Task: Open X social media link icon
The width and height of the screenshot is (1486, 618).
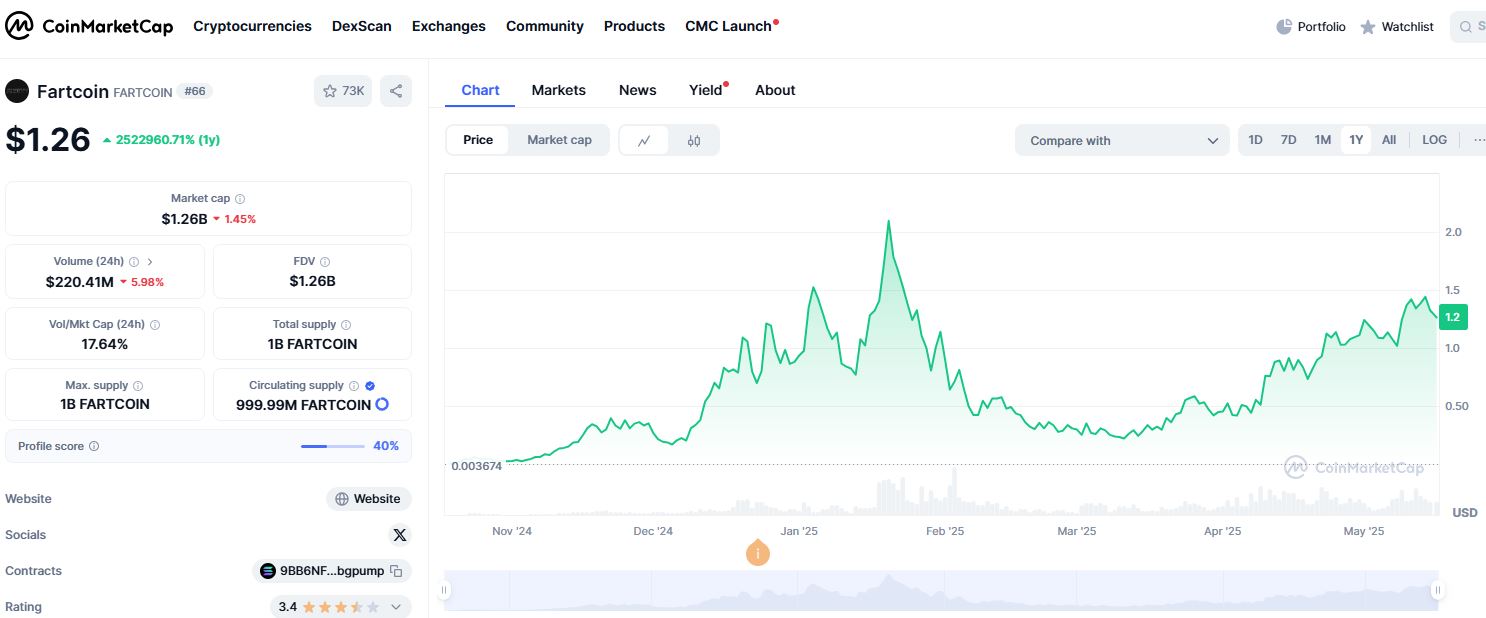Action: tap(400, 535)
